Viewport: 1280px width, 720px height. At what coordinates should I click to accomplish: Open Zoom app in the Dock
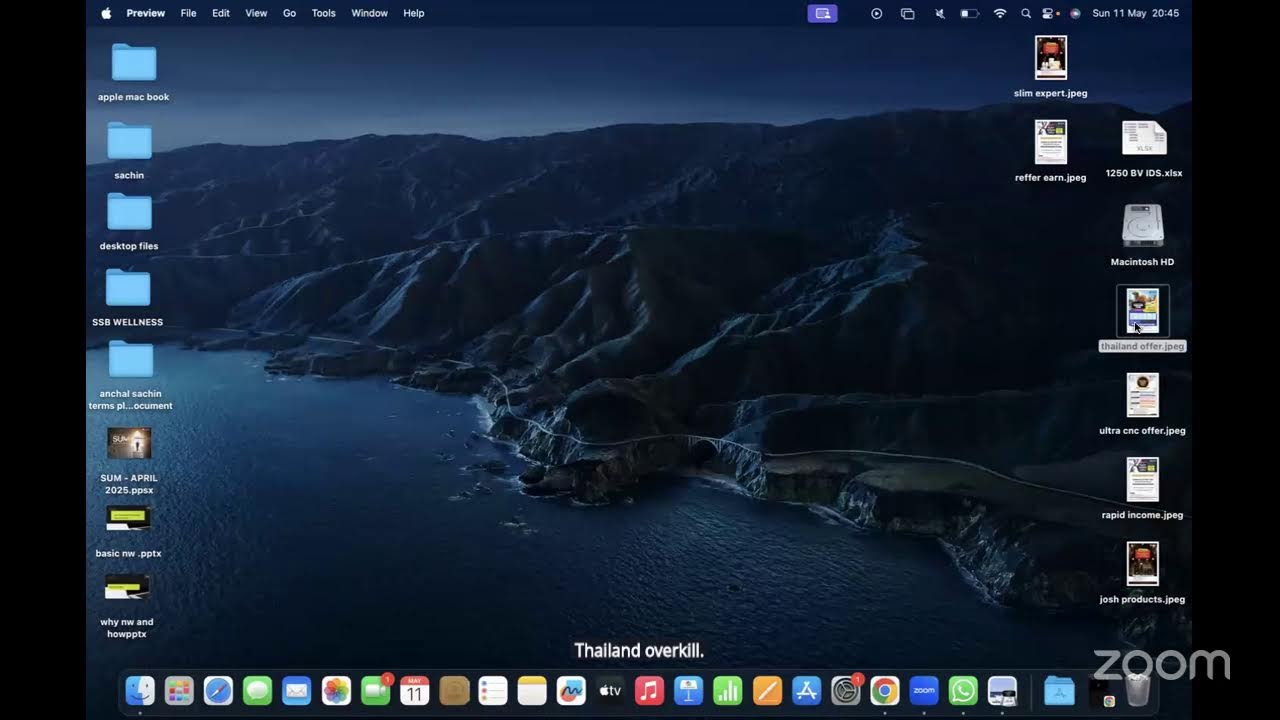tap(924, 690)
